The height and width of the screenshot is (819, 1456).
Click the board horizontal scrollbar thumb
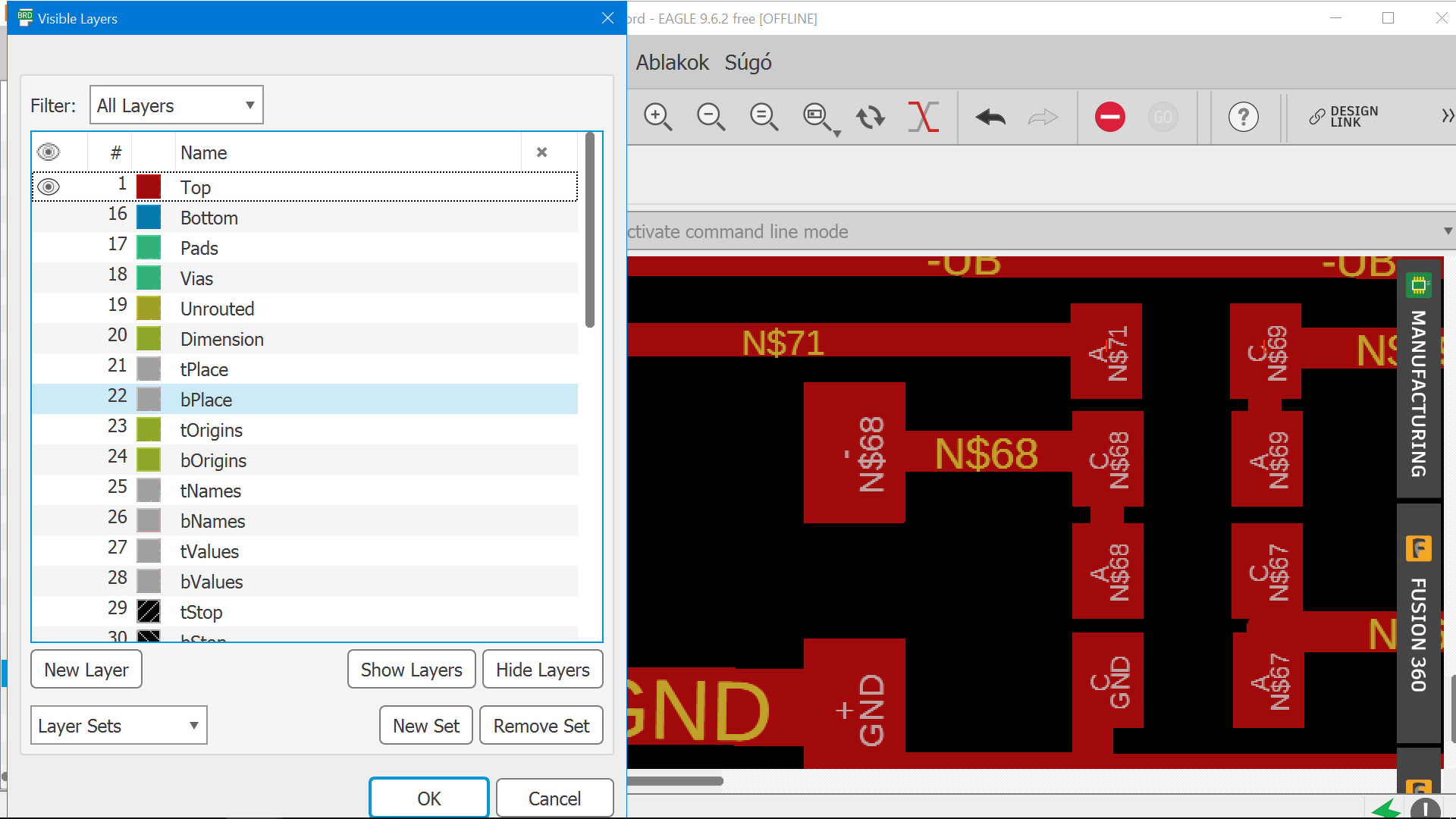point(675,780)
